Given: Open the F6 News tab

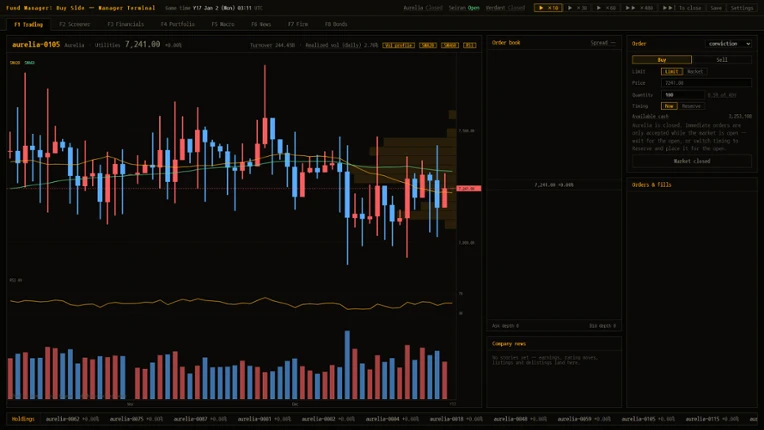Looking at the screenshot, I should (261, 24).
